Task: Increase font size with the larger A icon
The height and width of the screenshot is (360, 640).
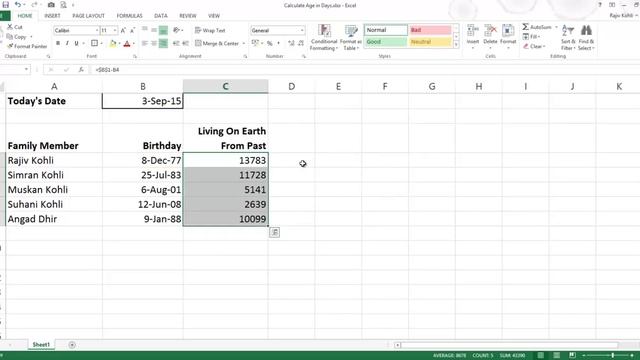Action: click(x=123, y=31)
